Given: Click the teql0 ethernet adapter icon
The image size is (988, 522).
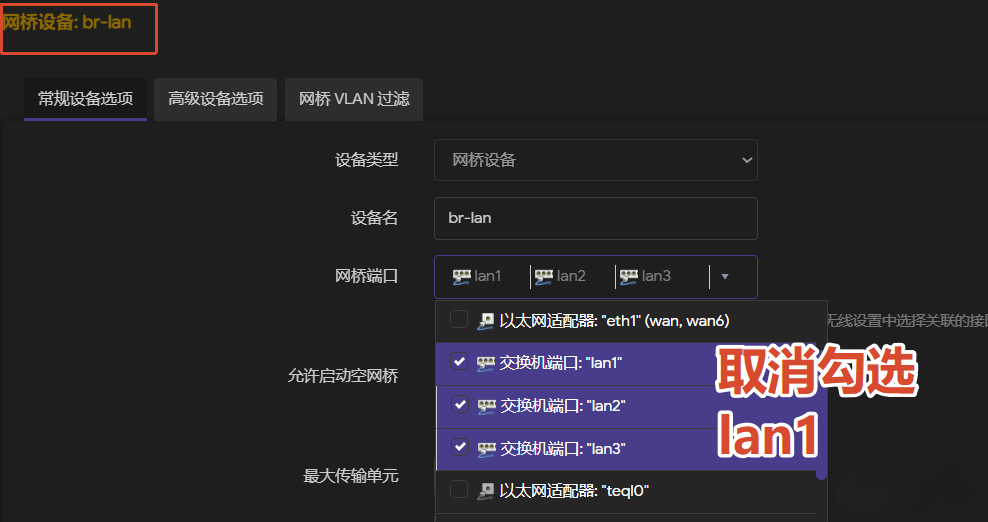Looking at the screenshot, I should pyautogui.click(x=485, y=491).
